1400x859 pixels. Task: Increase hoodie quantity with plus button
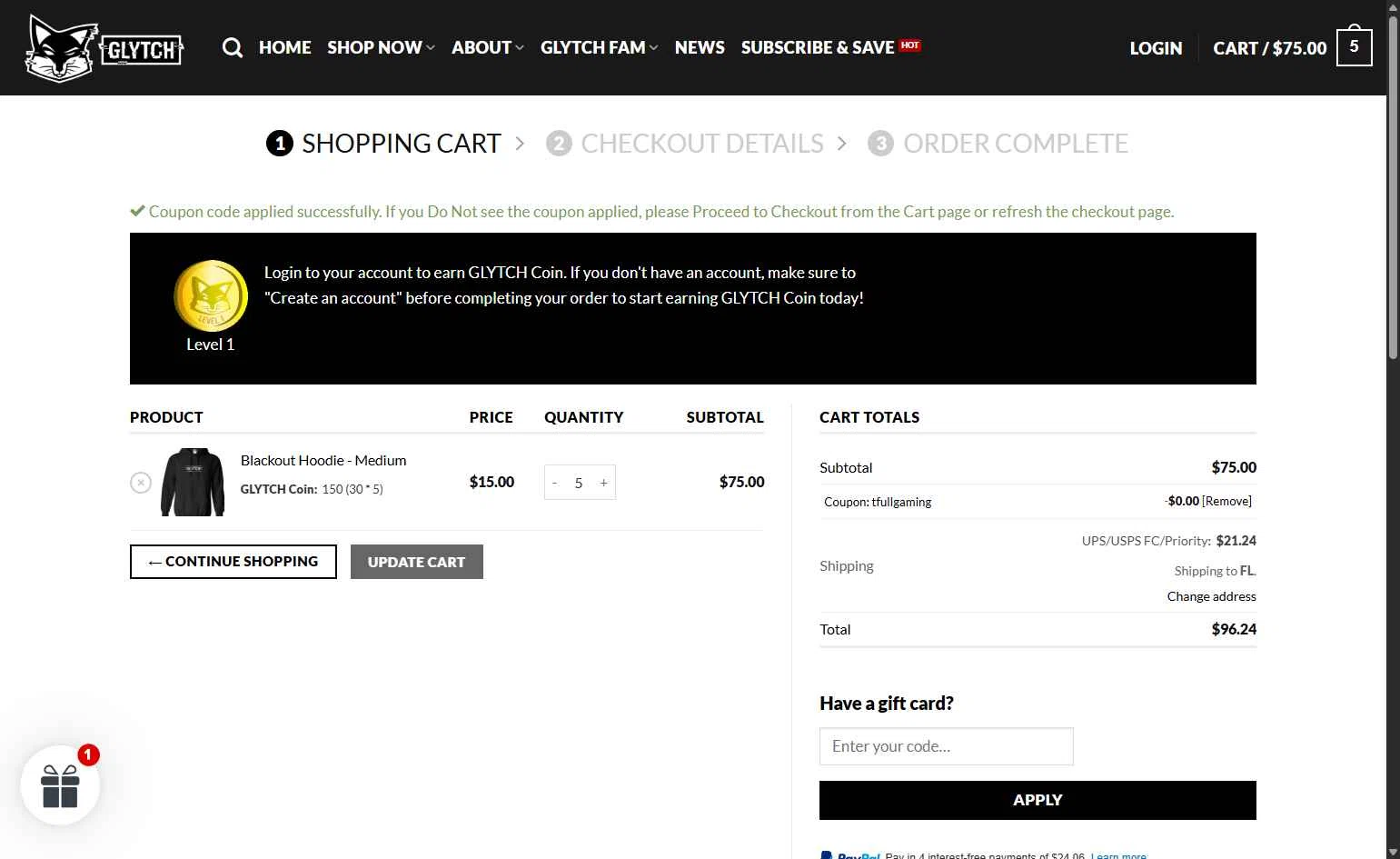point(603,483)
